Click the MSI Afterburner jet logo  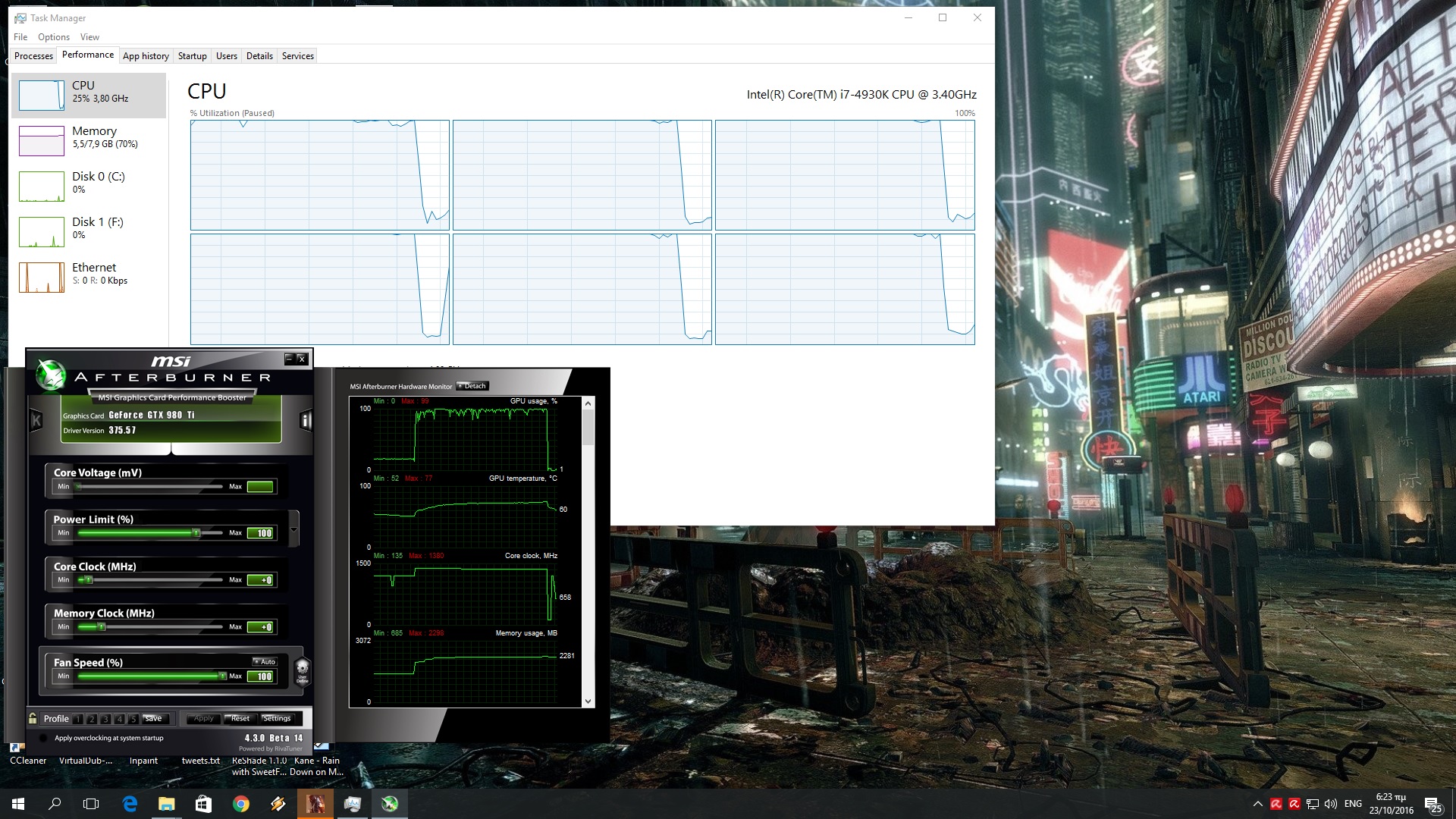[x=51, y=375]
